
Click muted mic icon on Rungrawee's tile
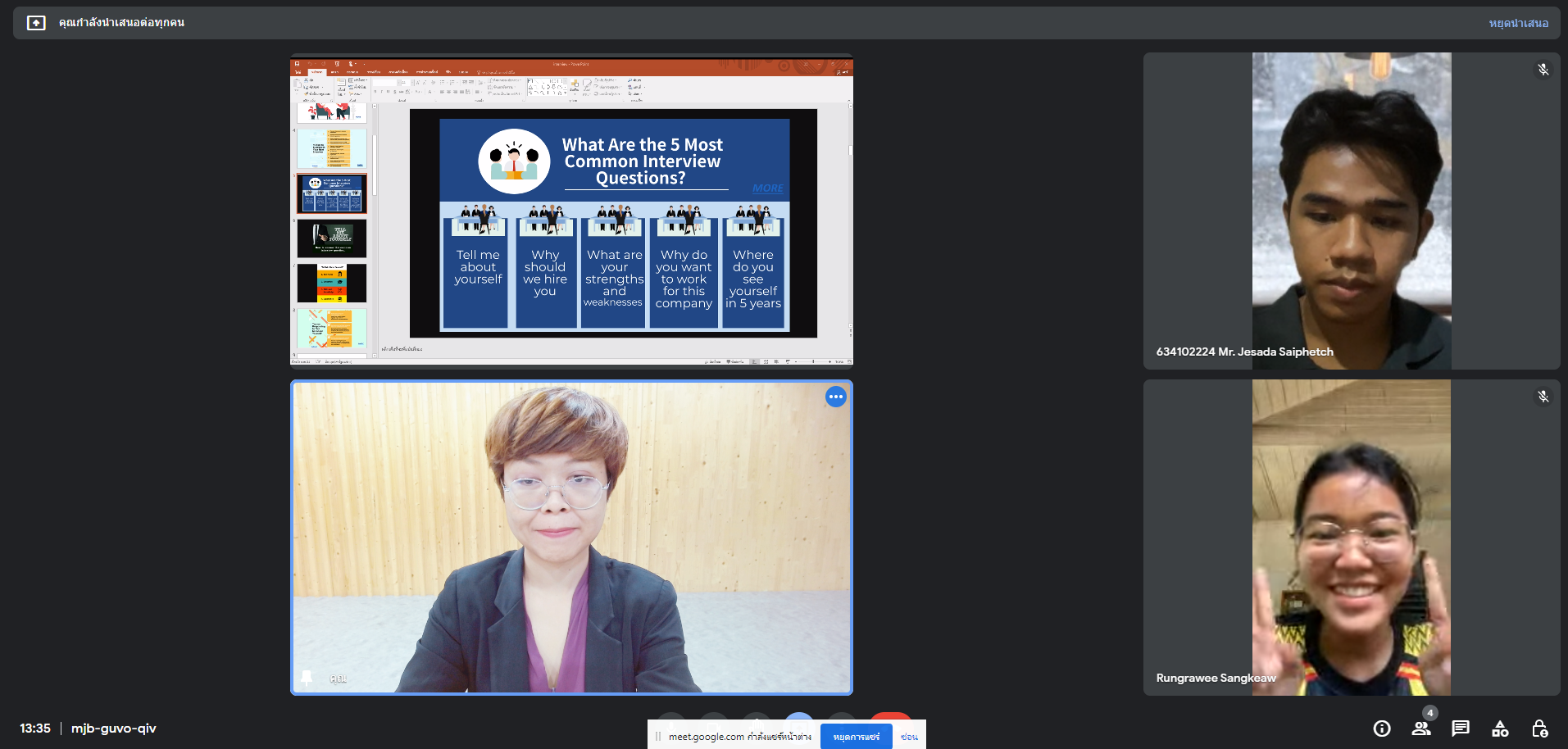tap(1543, 397)
